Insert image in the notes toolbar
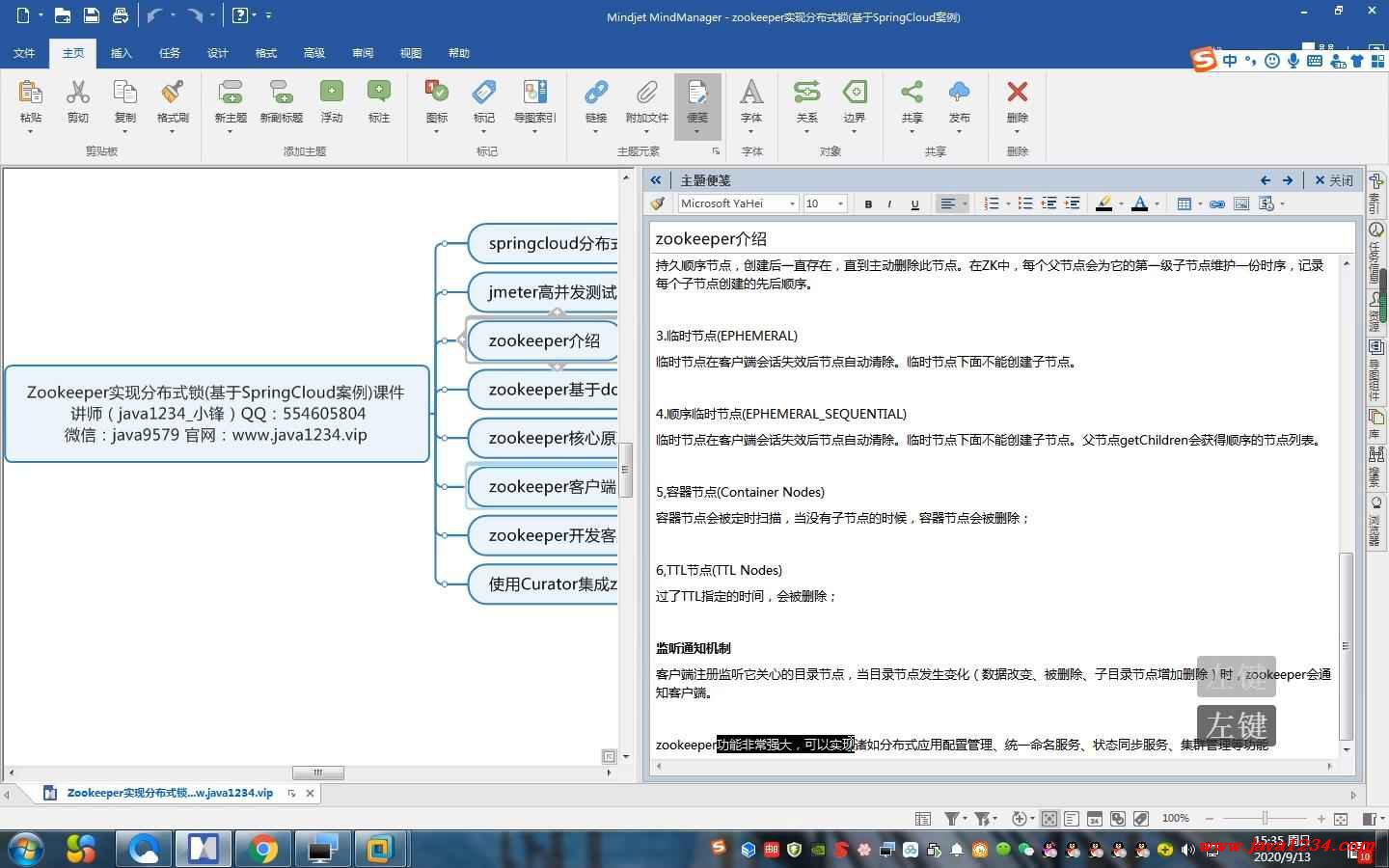 coord(1241,203)
